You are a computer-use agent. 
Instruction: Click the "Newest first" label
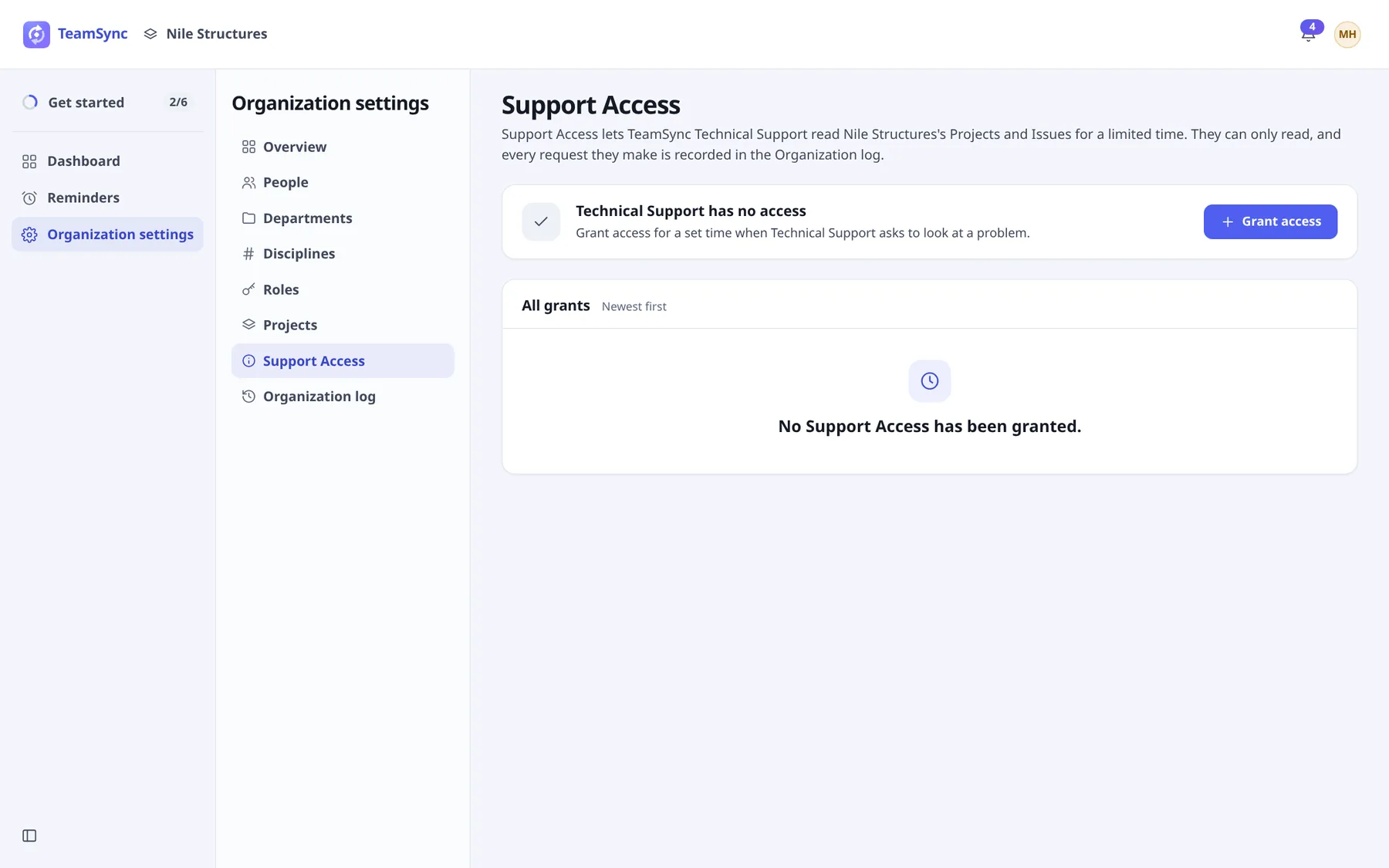pos(634,306)
